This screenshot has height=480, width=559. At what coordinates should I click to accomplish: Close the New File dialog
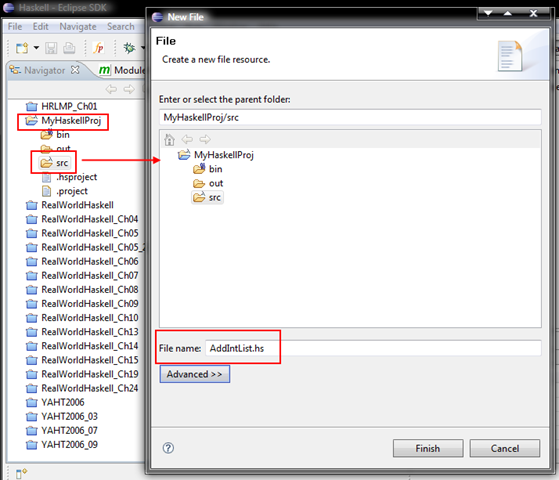tap(533, 14)
